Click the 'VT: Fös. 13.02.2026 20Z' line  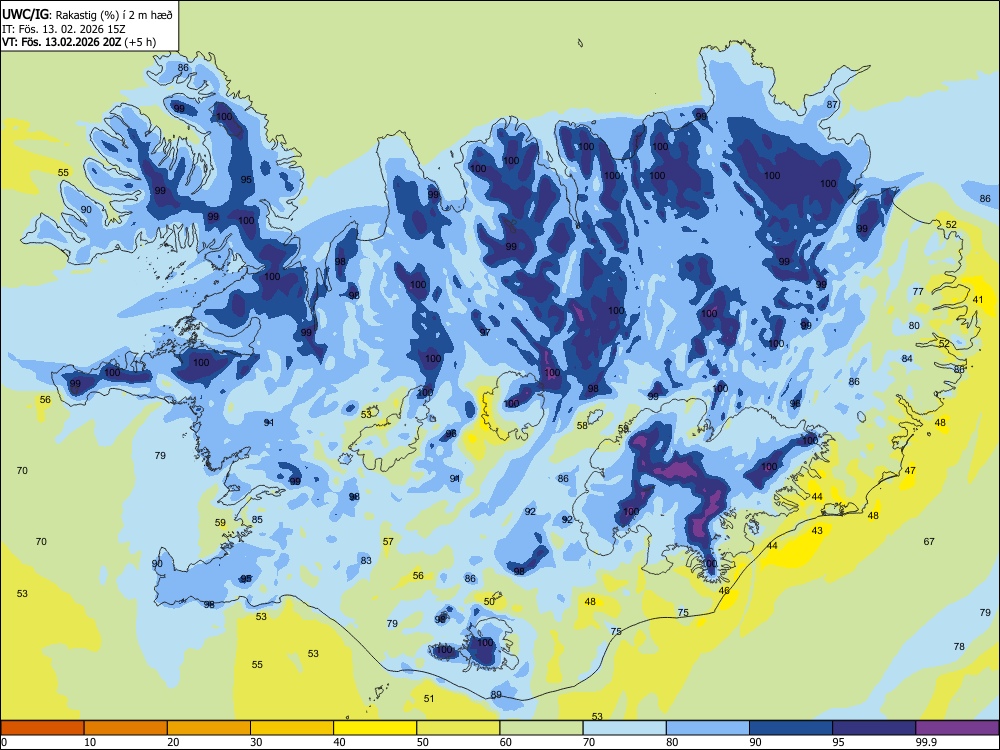coord(61,42)
